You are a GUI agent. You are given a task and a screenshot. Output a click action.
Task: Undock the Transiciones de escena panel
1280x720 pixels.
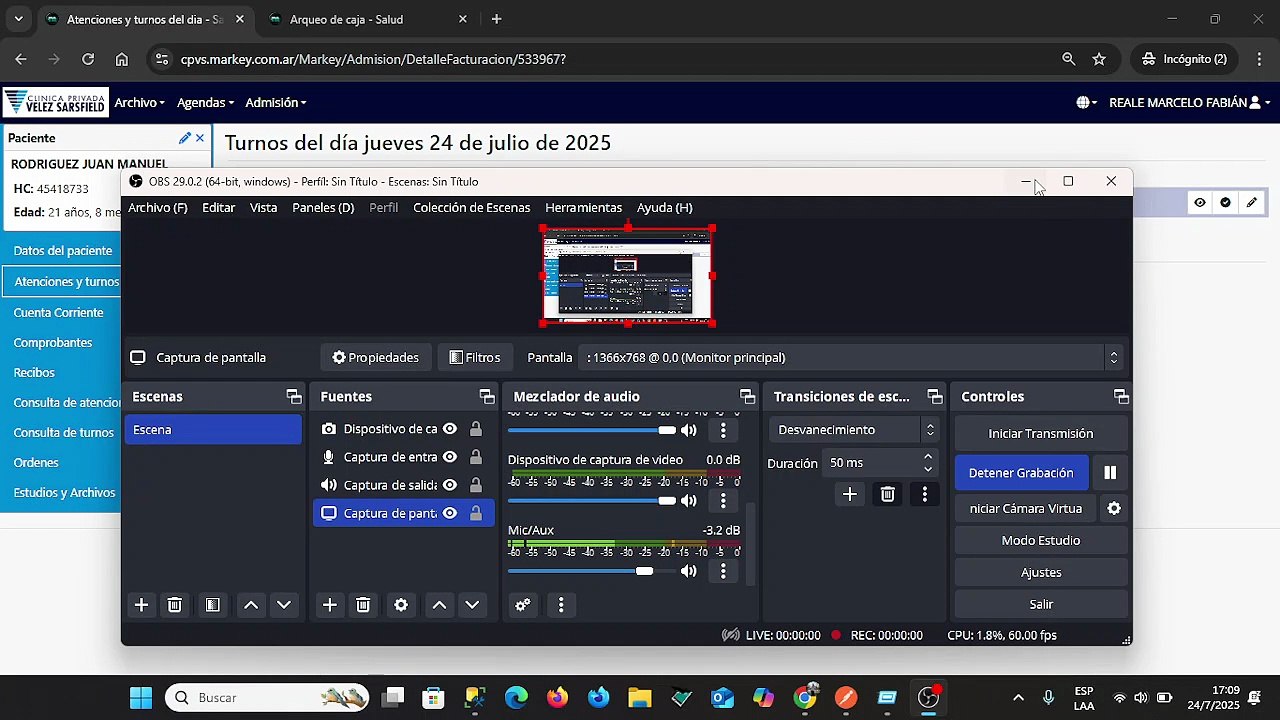pyautogui.click(x=935, y=397)
